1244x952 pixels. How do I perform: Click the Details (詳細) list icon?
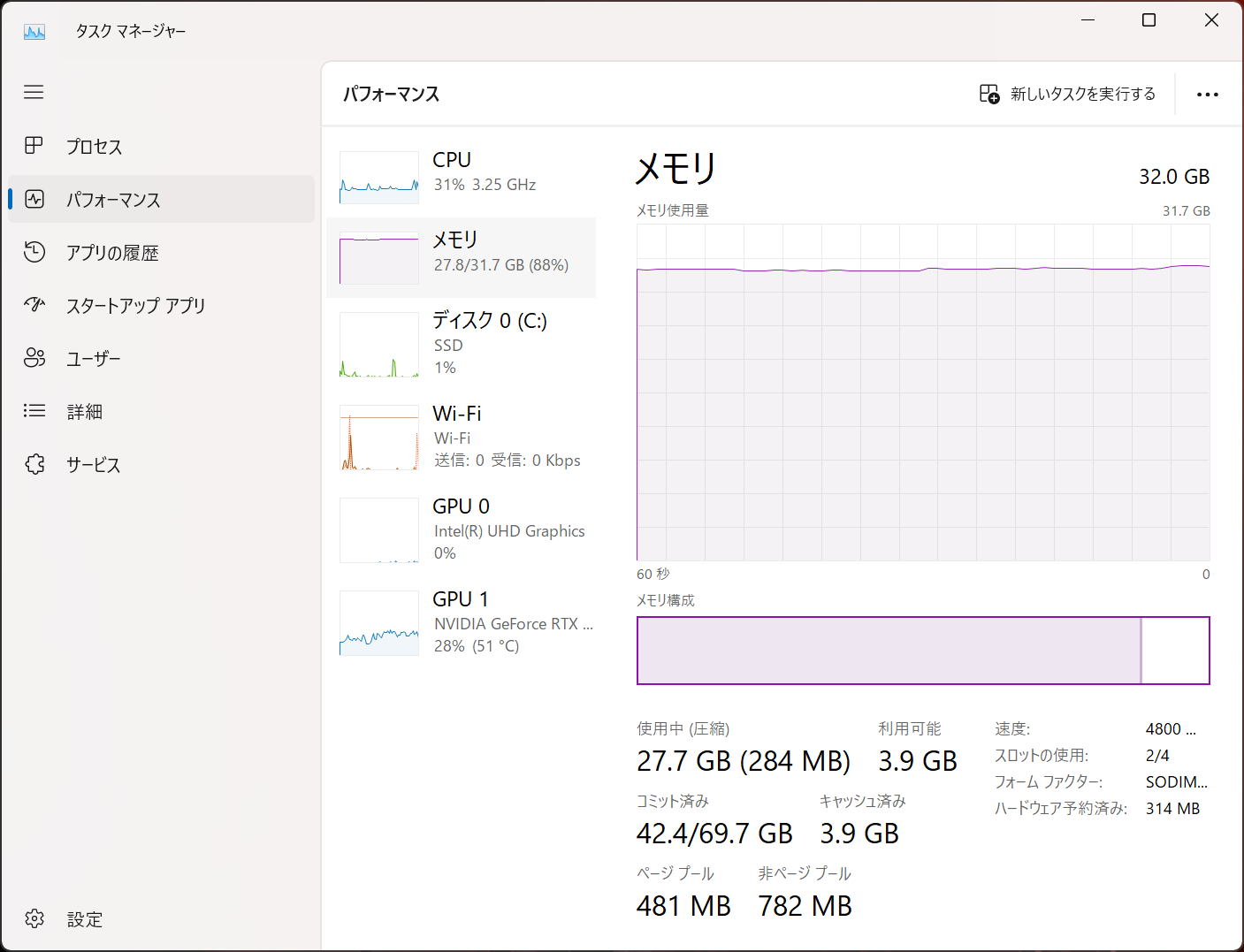34,411
